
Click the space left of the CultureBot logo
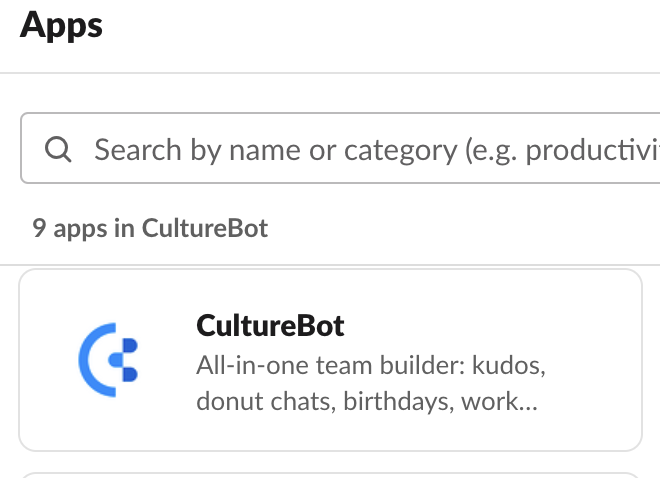coord(48,360)
